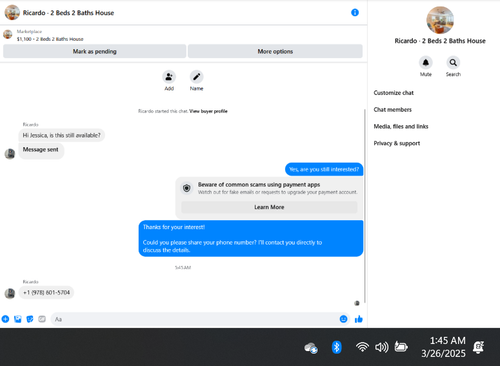The image size is (500, 366).
Task: Expand Media, files and links section
Action: [401, 126]
